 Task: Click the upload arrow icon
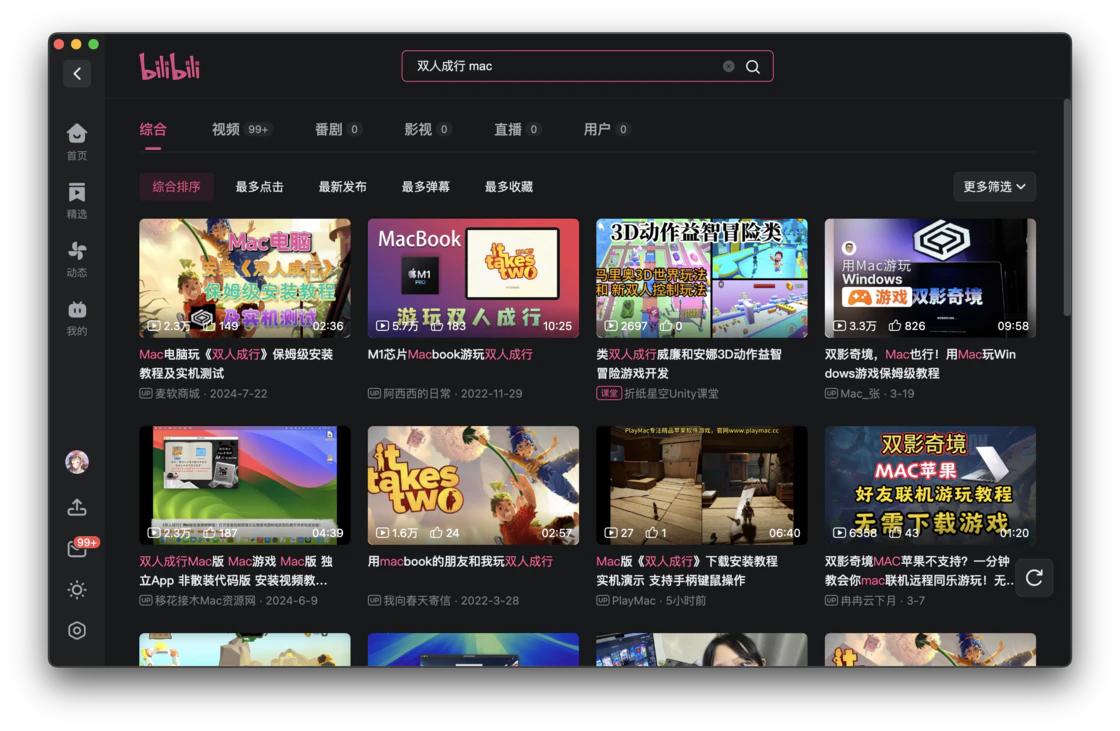pos(77,506)
